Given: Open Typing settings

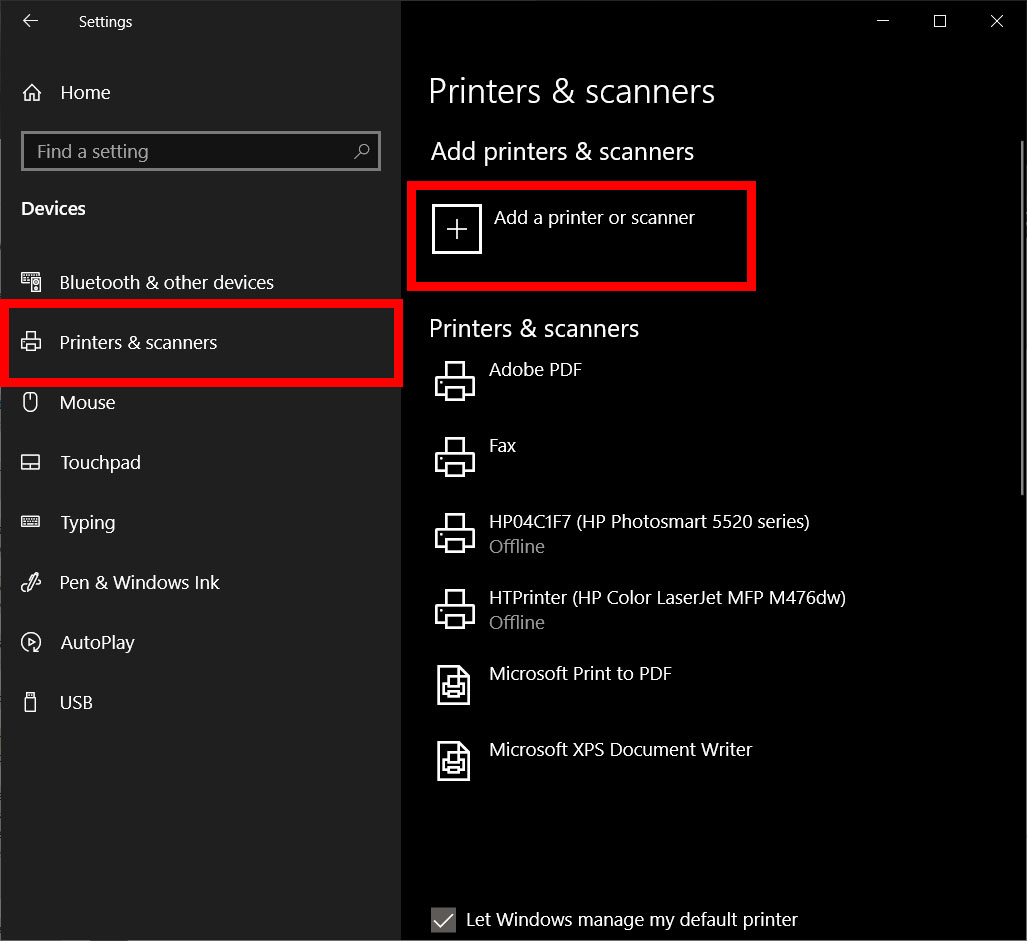Looking at the screenshot, I should point(87,523).
